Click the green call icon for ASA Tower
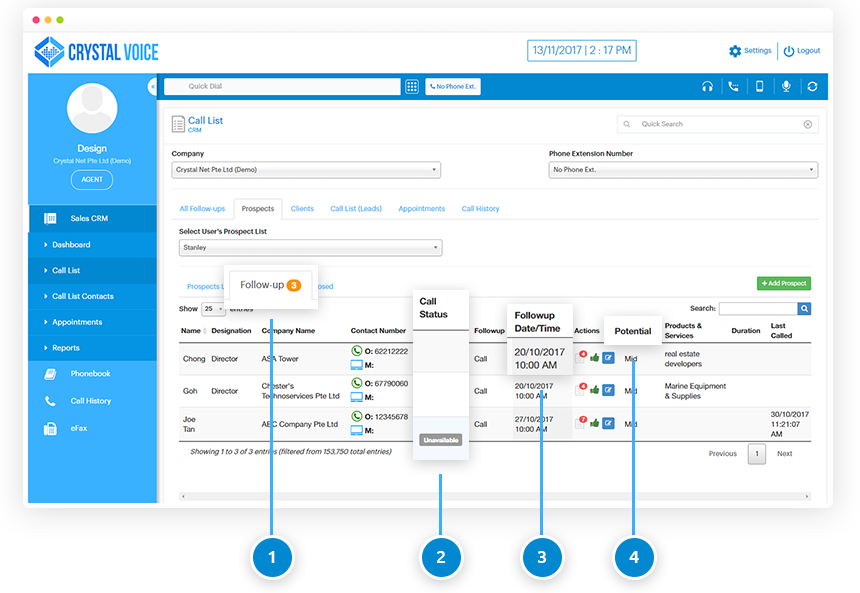This screenshot has height=593, width=860. pos(357,352)
